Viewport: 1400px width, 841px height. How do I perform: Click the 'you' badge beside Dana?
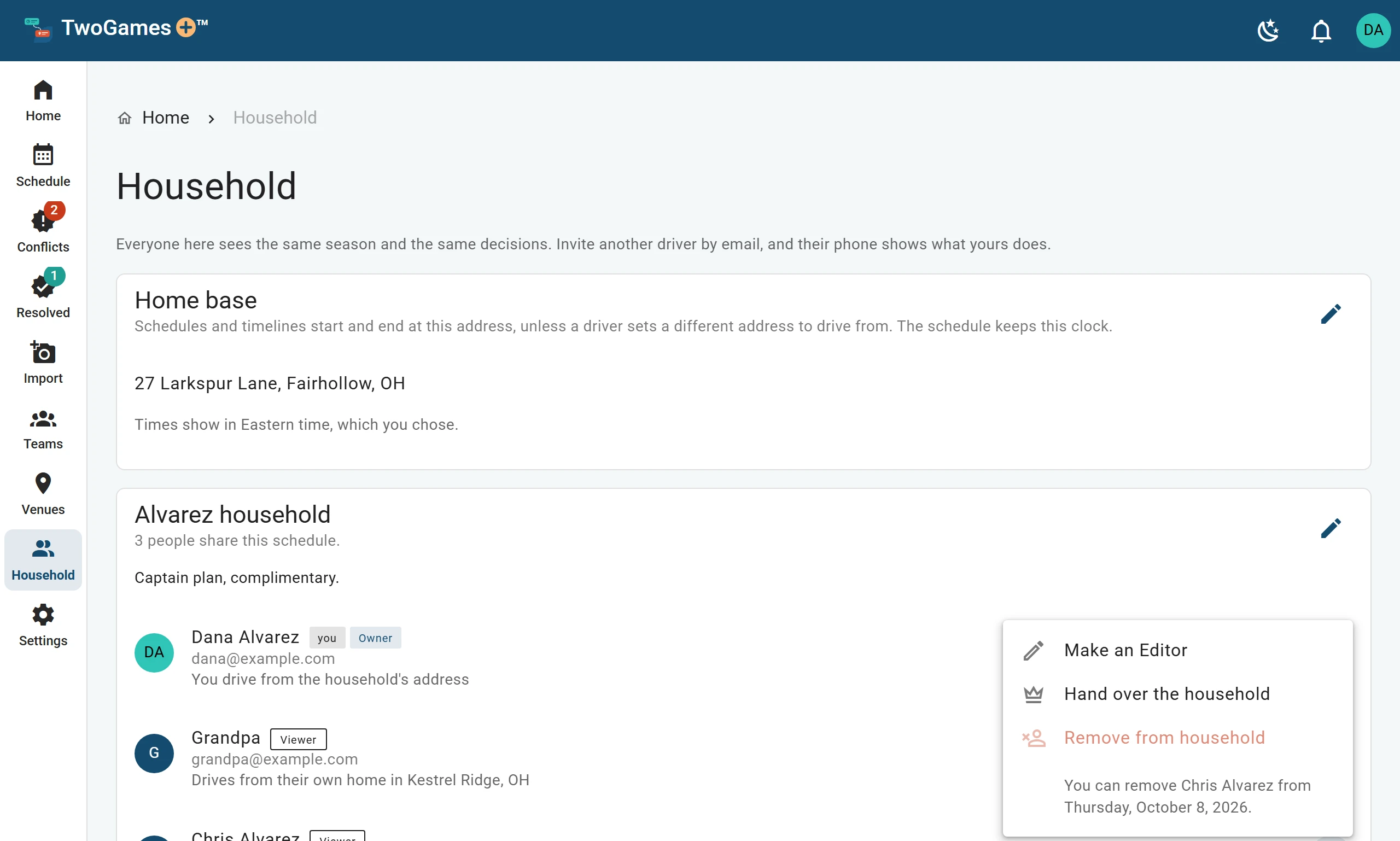pyautogui.click(x=327, y=638)
